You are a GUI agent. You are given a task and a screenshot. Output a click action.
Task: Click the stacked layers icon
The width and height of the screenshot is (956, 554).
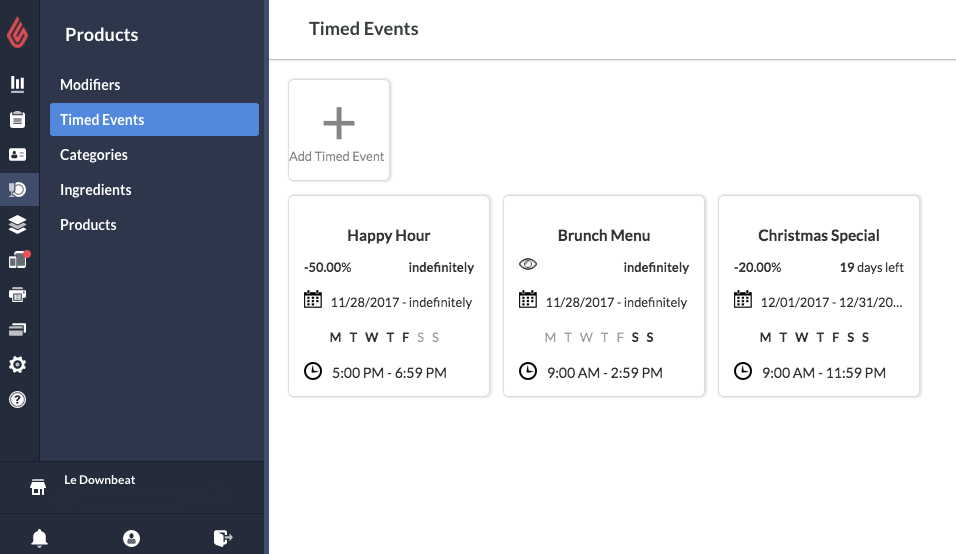tap(17, 224)
